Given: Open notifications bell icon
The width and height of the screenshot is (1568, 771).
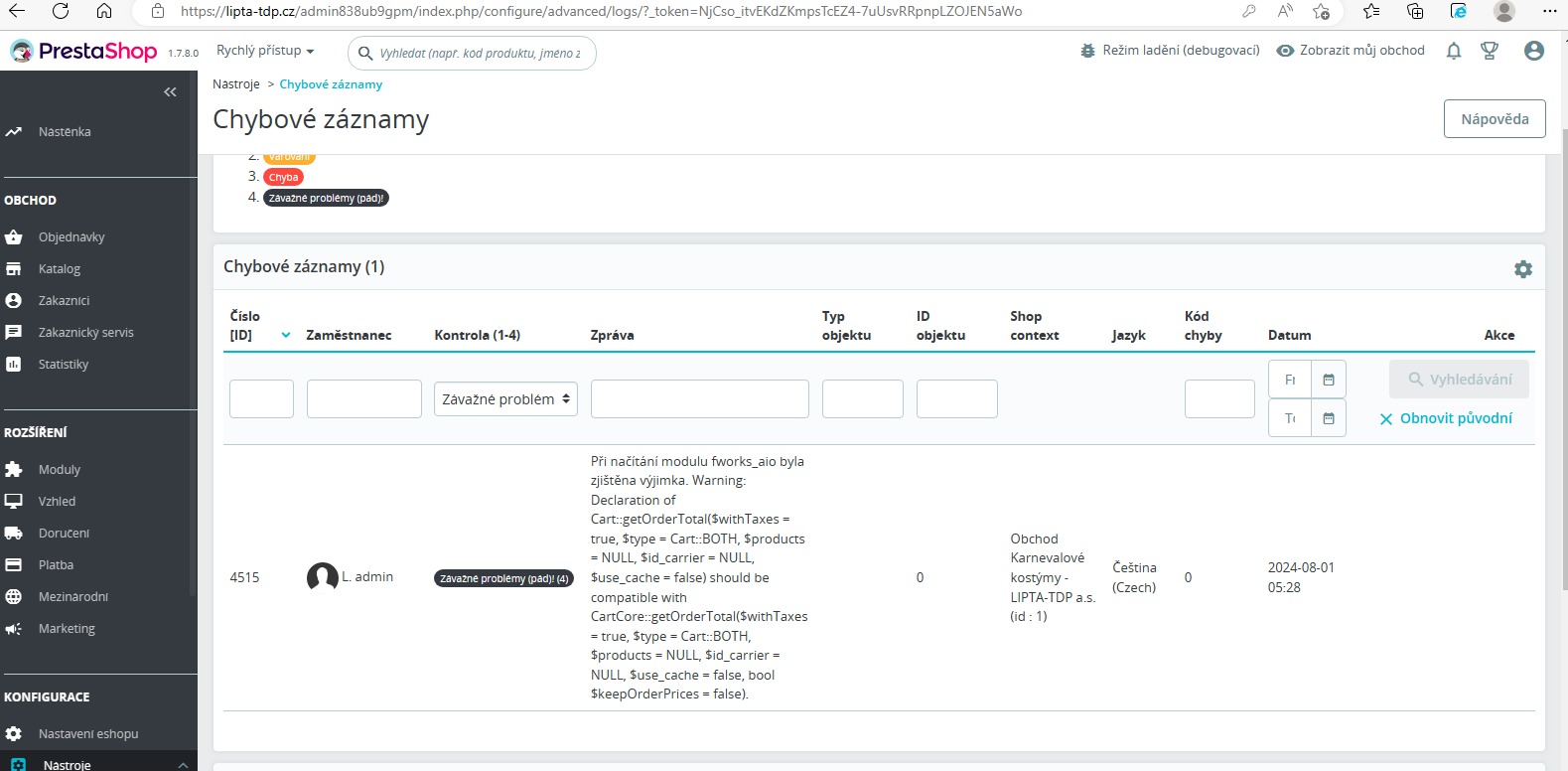Looking at the screenshot, I should point(1454,51).
